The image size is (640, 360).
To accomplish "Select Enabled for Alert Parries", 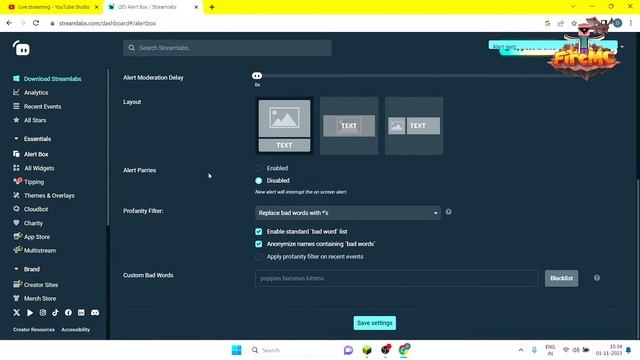I will click(259, 168).
